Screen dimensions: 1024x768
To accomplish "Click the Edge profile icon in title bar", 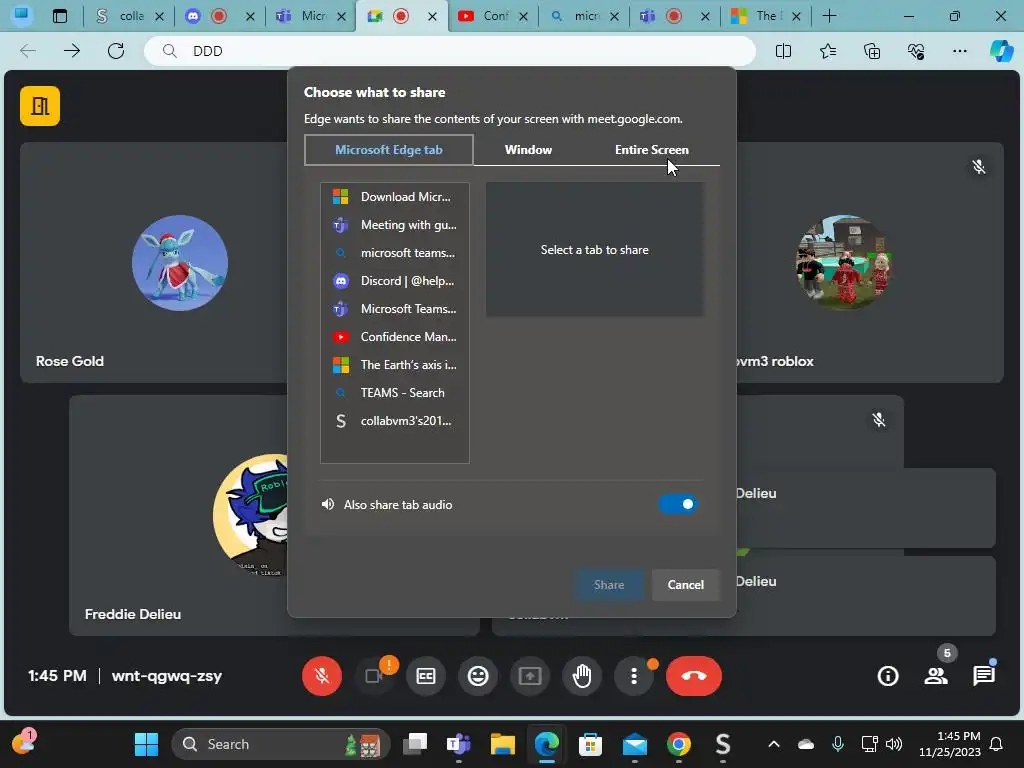I will (21, 16).
